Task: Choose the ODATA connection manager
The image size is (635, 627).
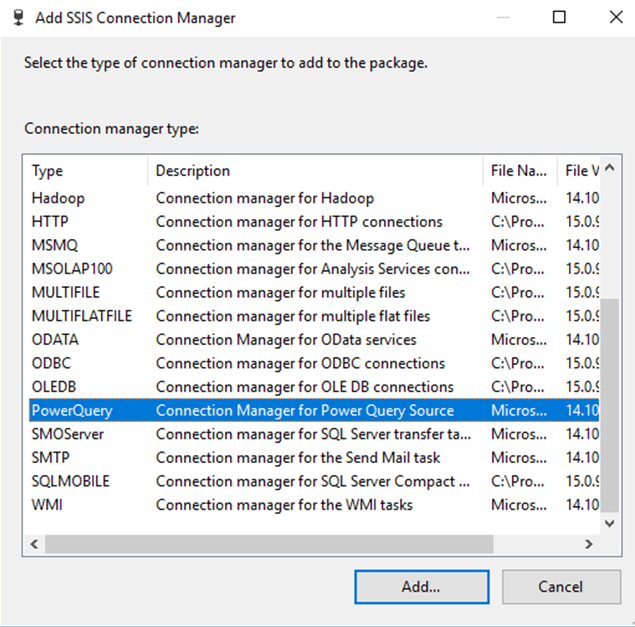Action: 55,340
